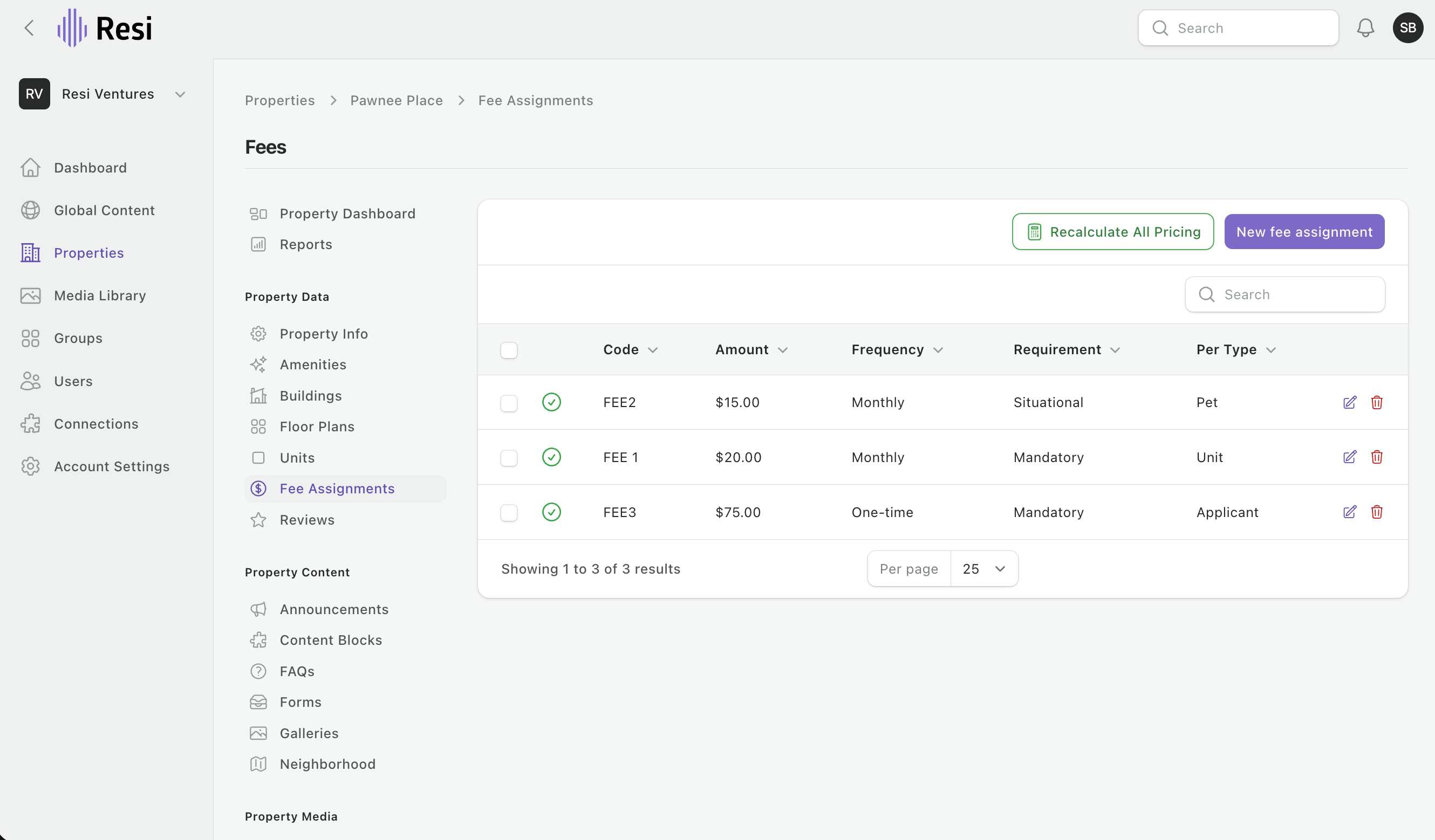
Task: Click the Dashboard house icon
Action: (30, 168)
